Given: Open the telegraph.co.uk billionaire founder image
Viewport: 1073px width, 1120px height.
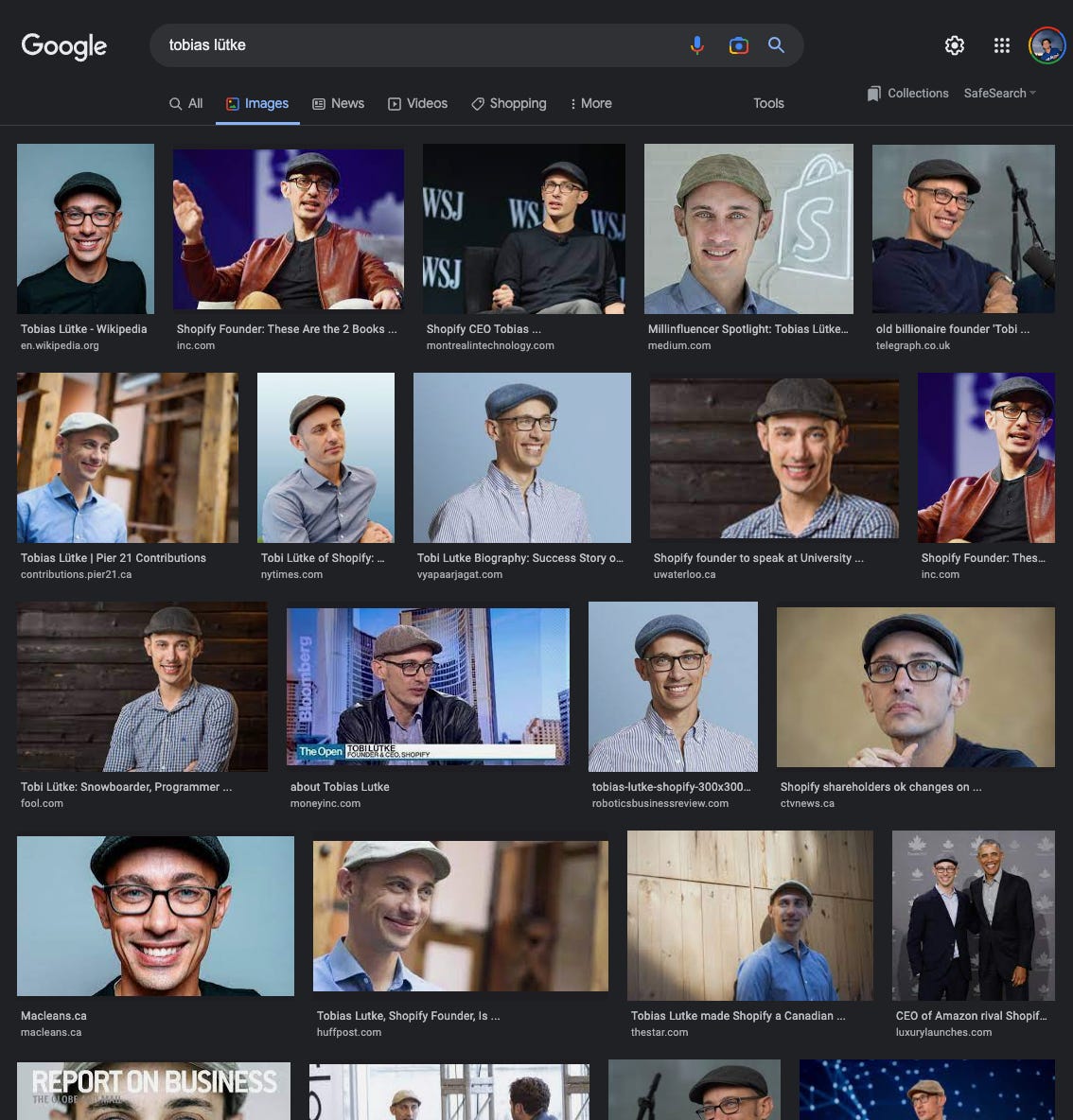Looking at the screenshot, I should [x=963, y=229].
